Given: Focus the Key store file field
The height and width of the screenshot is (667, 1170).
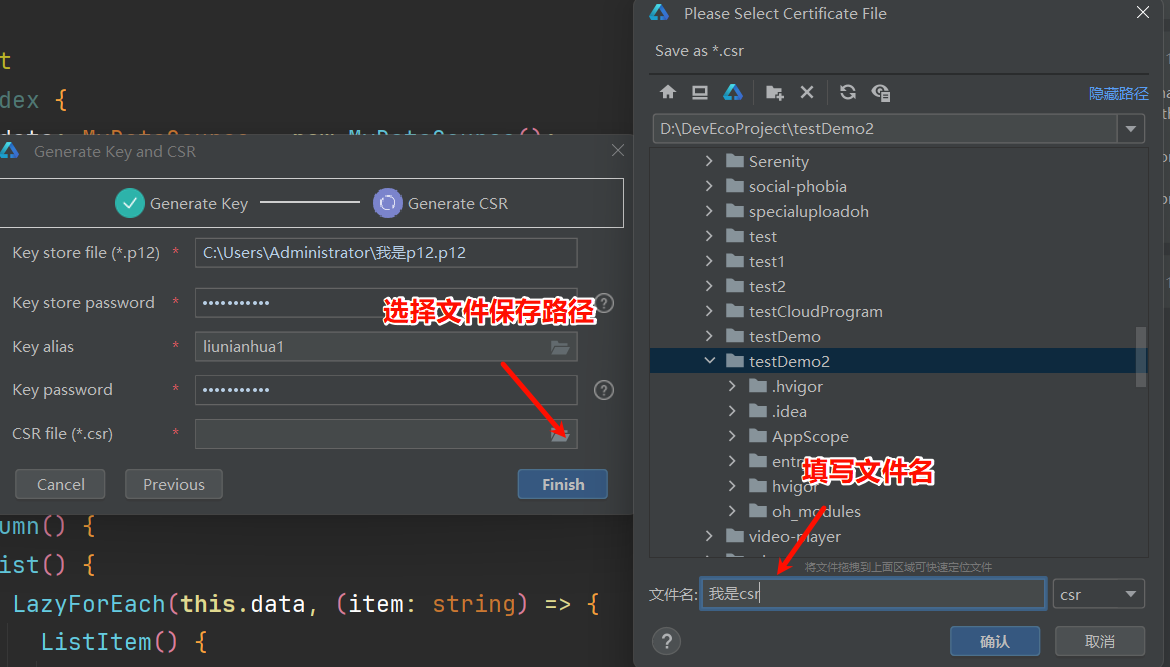Looking at the screenshot, I should pos(386,253).
